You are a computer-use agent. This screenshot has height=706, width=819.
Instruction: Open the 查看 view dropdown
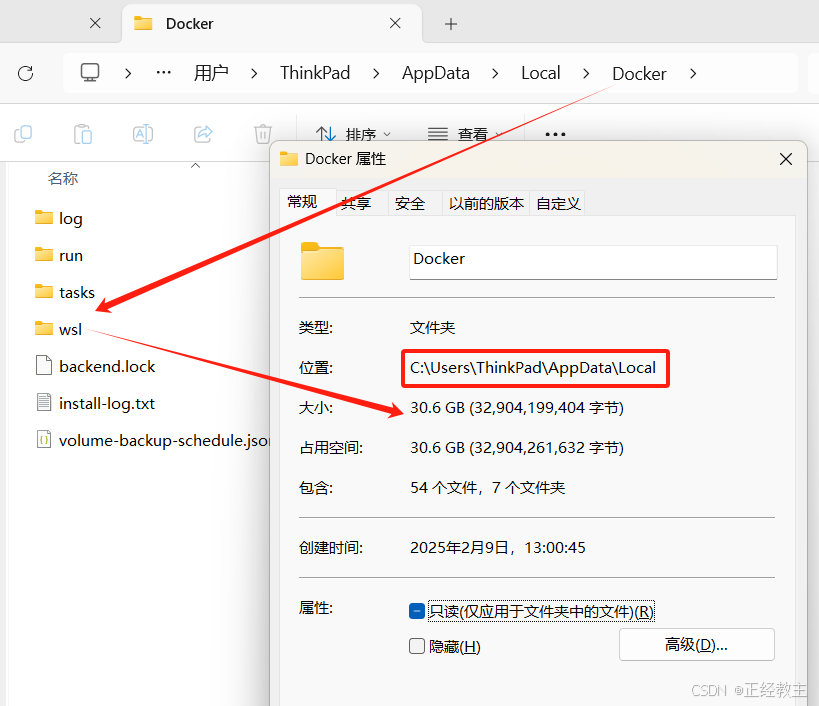click(464, 134)
